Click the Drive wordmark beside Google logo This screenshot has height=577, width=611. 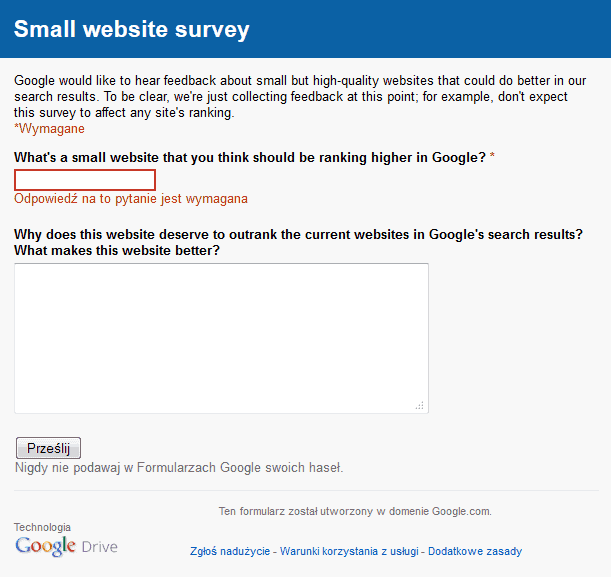click(x=99, y=547)
